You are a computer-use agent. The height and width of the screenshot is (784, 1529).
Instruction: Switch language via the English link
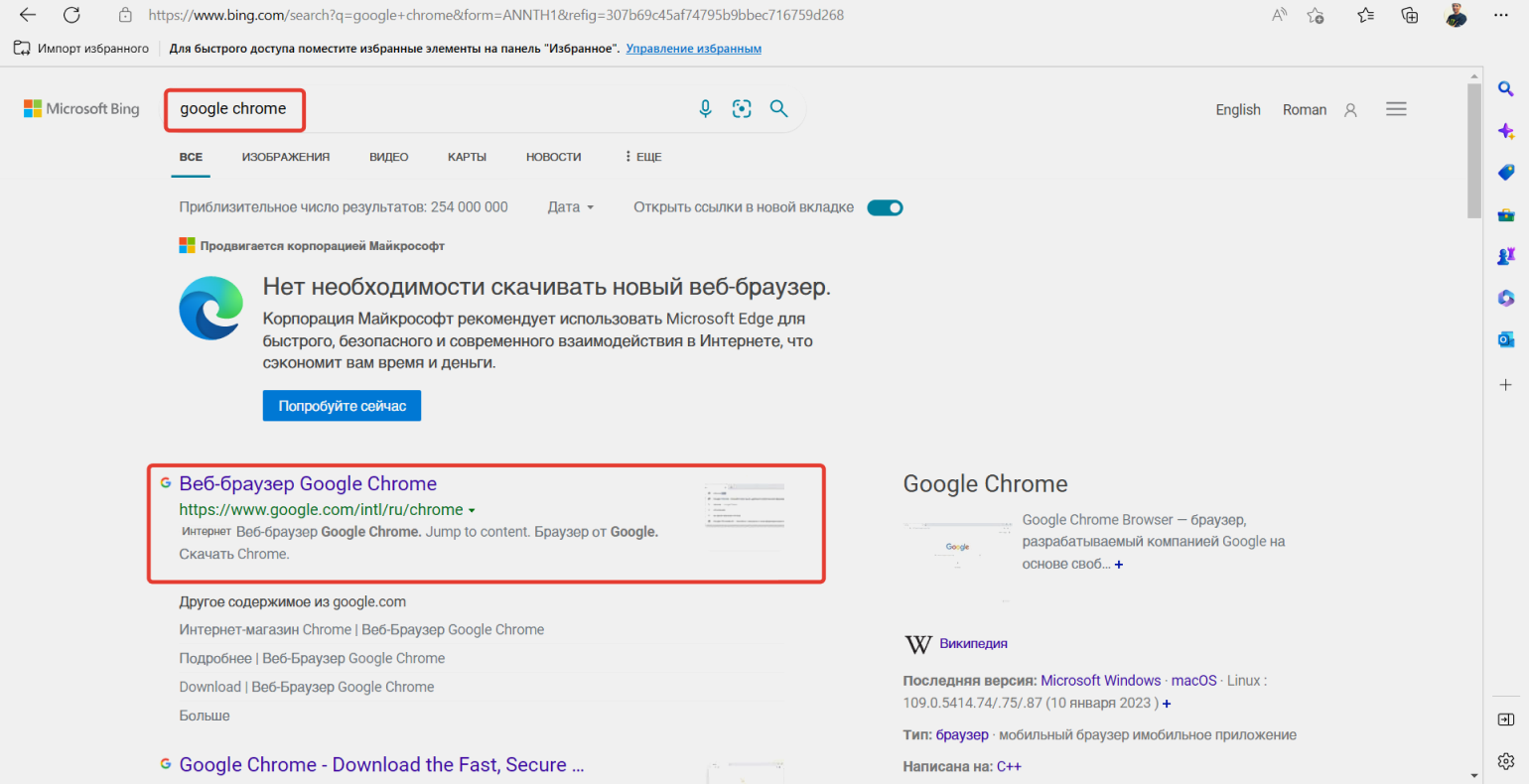click(x=1238, y=110)
